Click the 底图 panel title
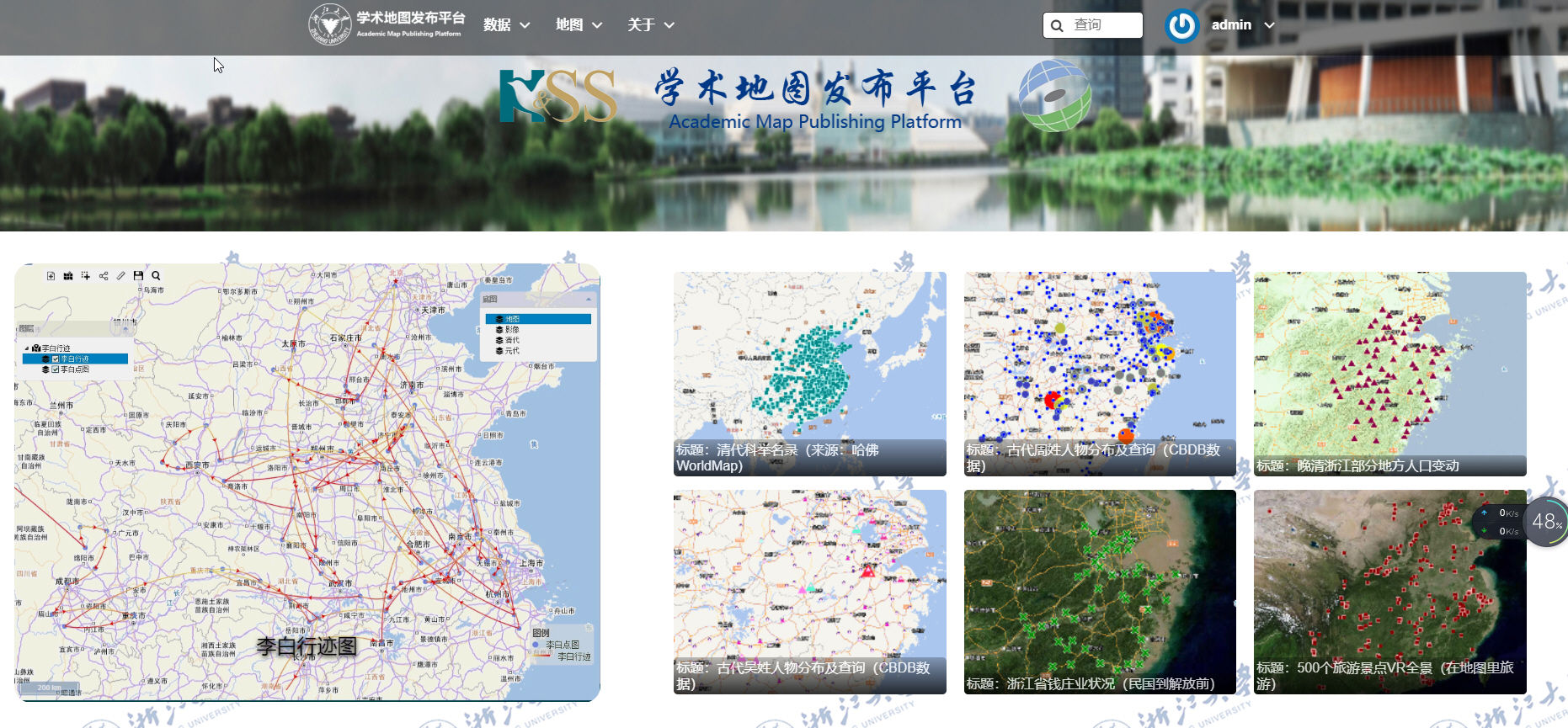This screenshot has width=1568, height=728. 490,300
